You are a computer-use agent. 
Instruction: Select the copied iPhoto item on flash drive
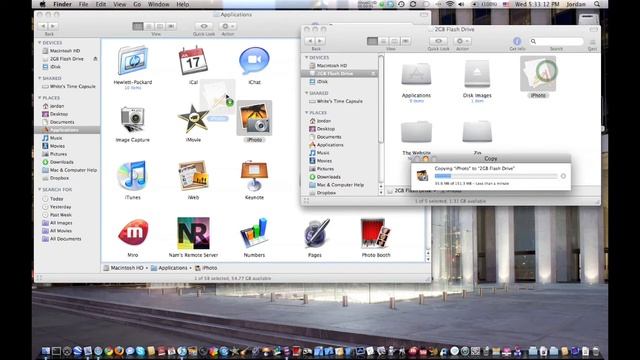tap(538, 73)
